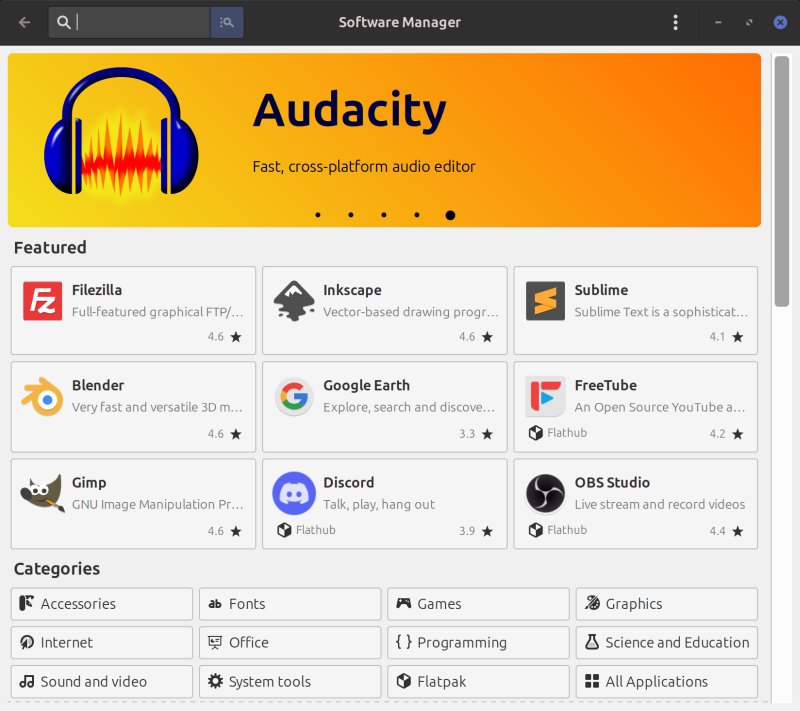800x711 pixels.
Task: Click the star rating on Filezilla card
Action: point(236,337)
